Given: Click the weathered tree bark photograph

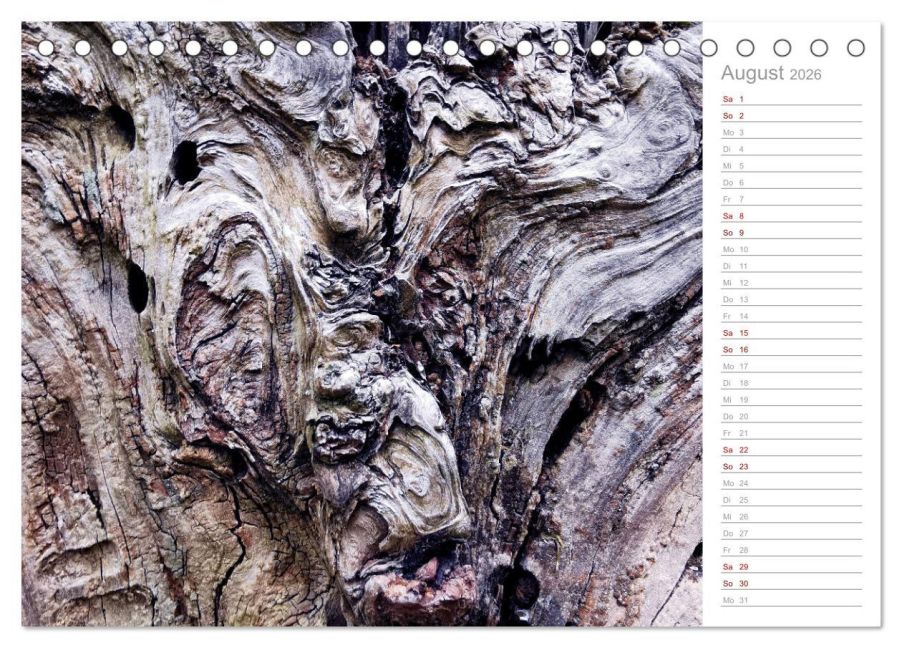Looking at the screenshot, I should point(362,324).
